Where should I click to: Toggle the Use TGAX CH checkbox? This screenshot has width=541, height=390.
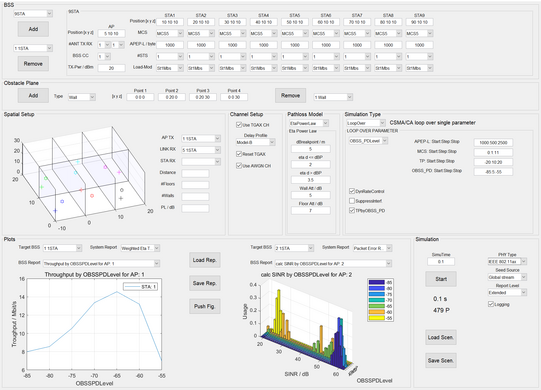[239, 125]
